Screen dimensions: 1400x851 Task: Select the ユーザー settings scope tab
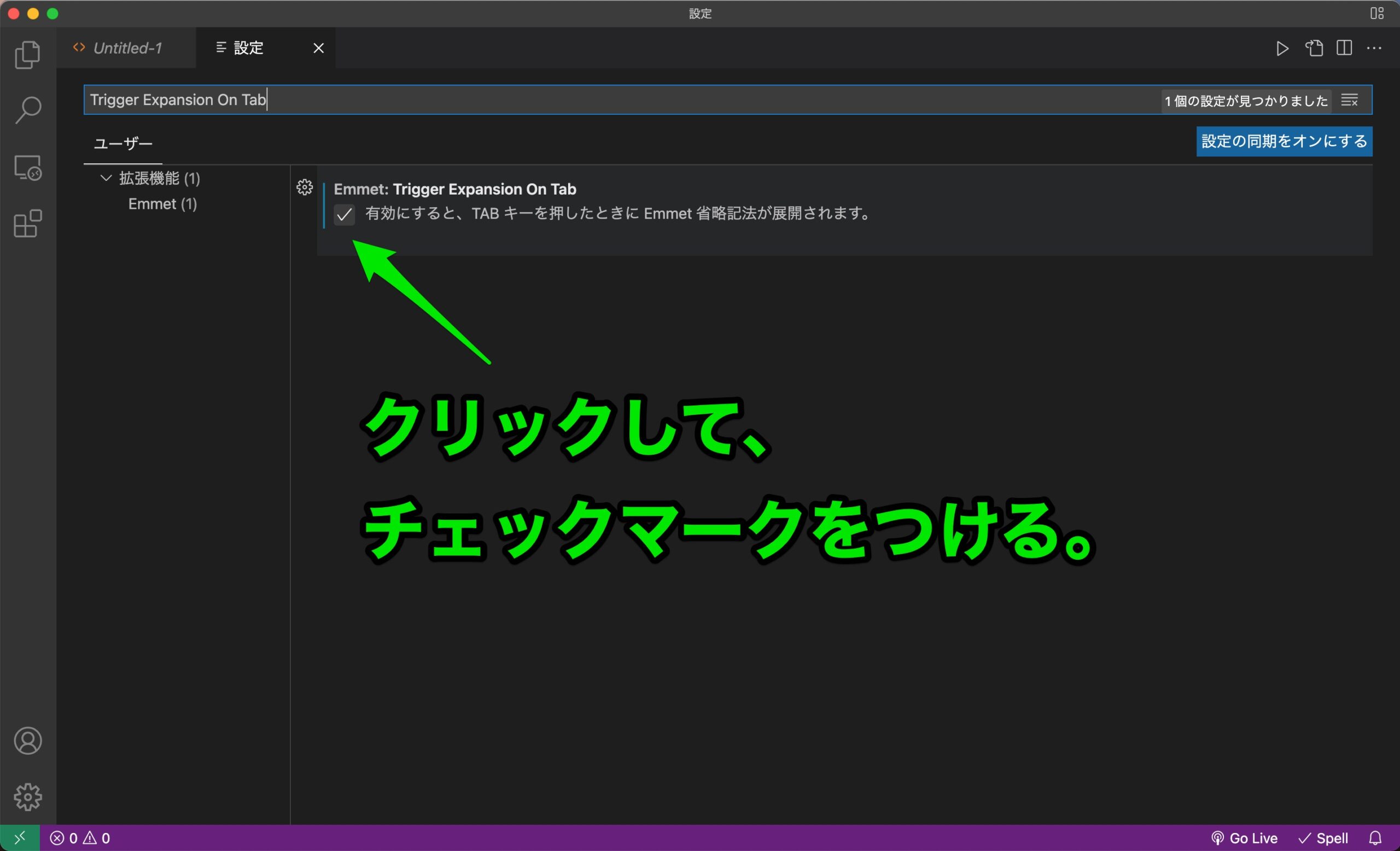point(122,144)
